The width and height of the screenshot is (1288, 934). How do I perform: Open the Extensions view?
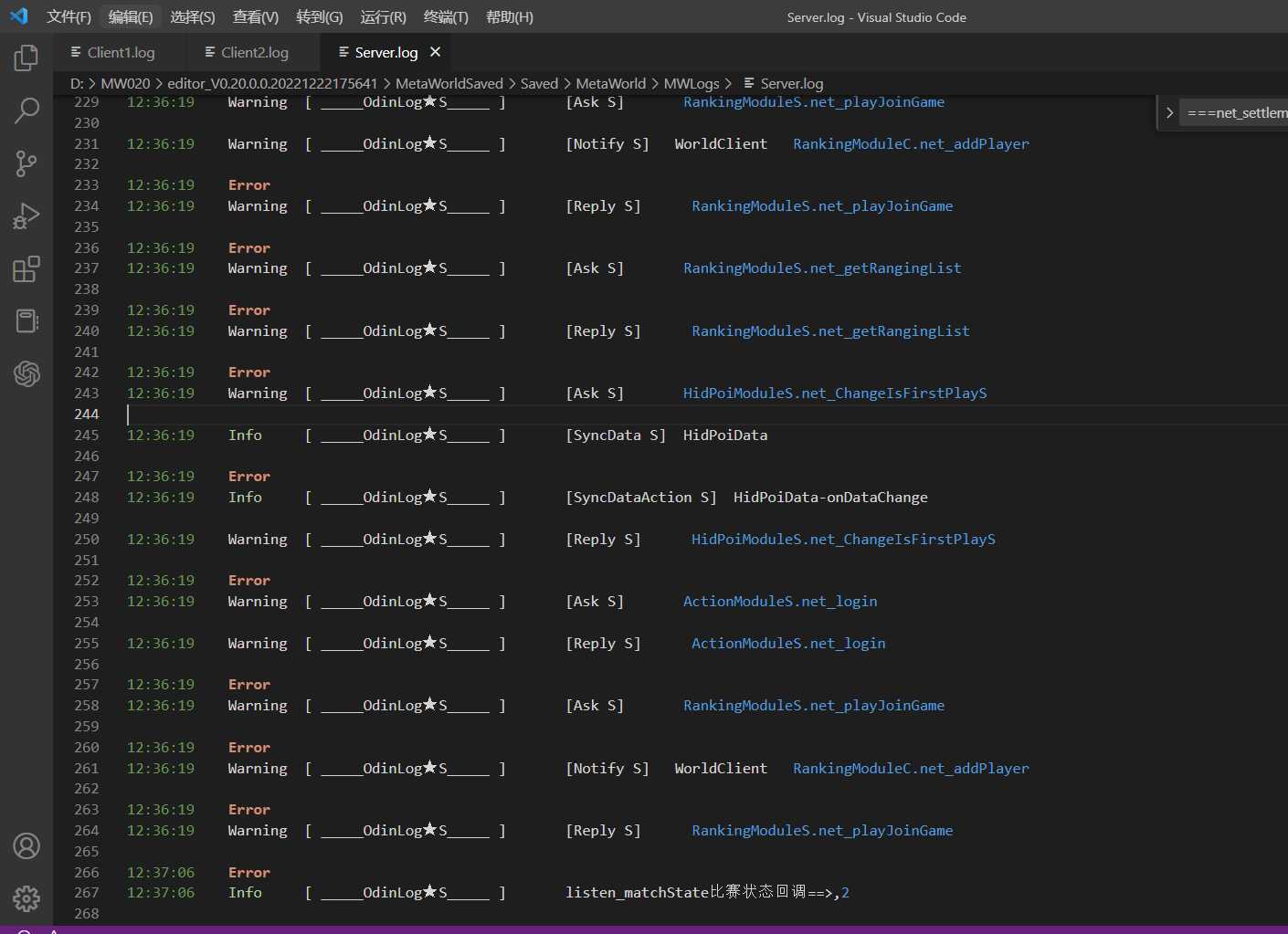click(x=26, y=269)
